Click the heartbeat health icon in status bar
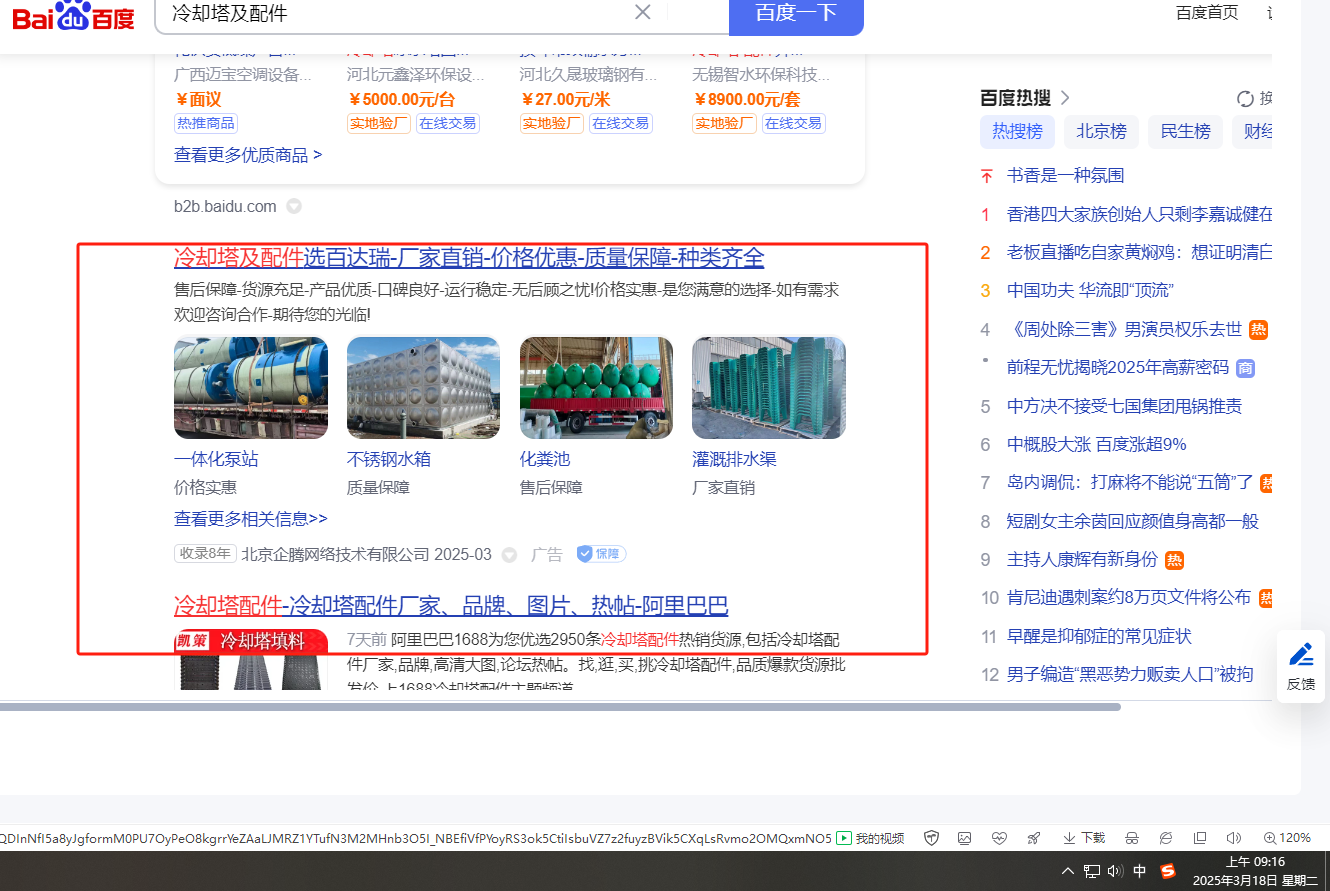Screen dimensions: 1330x891 (999, 838)
